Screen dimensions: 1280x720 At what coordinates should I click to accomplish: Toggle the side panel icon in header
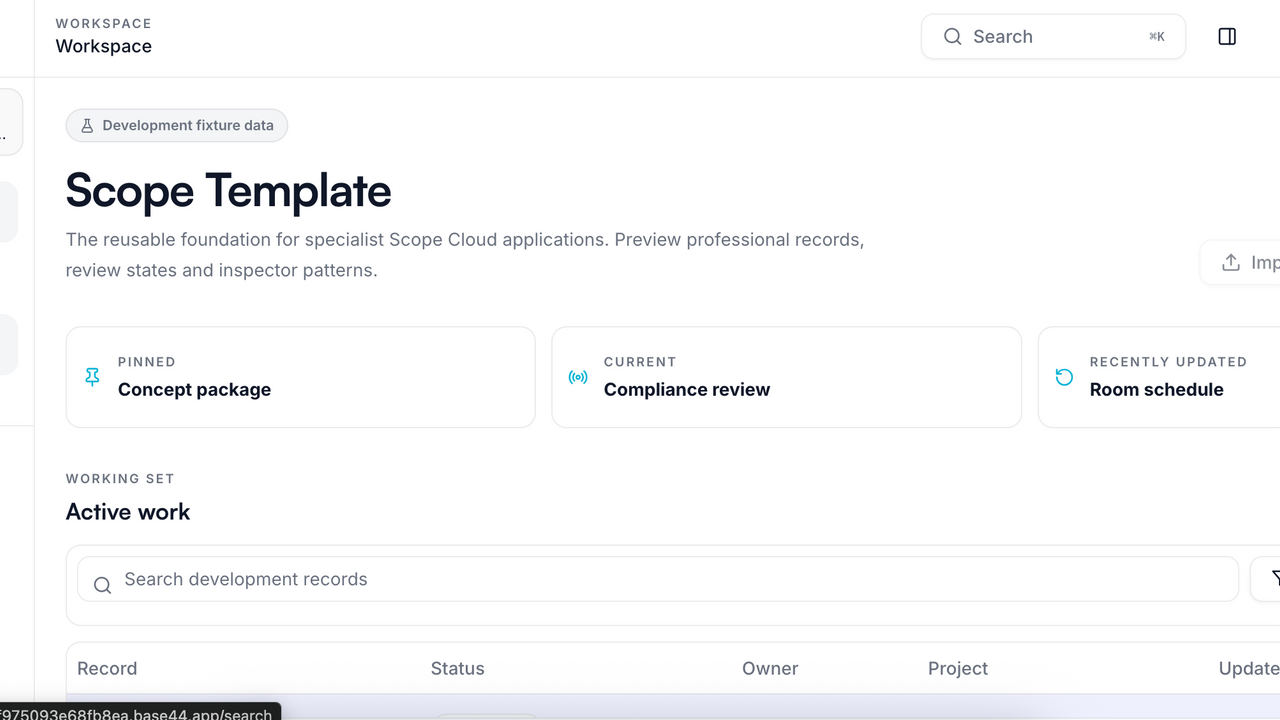[x=1227, y=37]
